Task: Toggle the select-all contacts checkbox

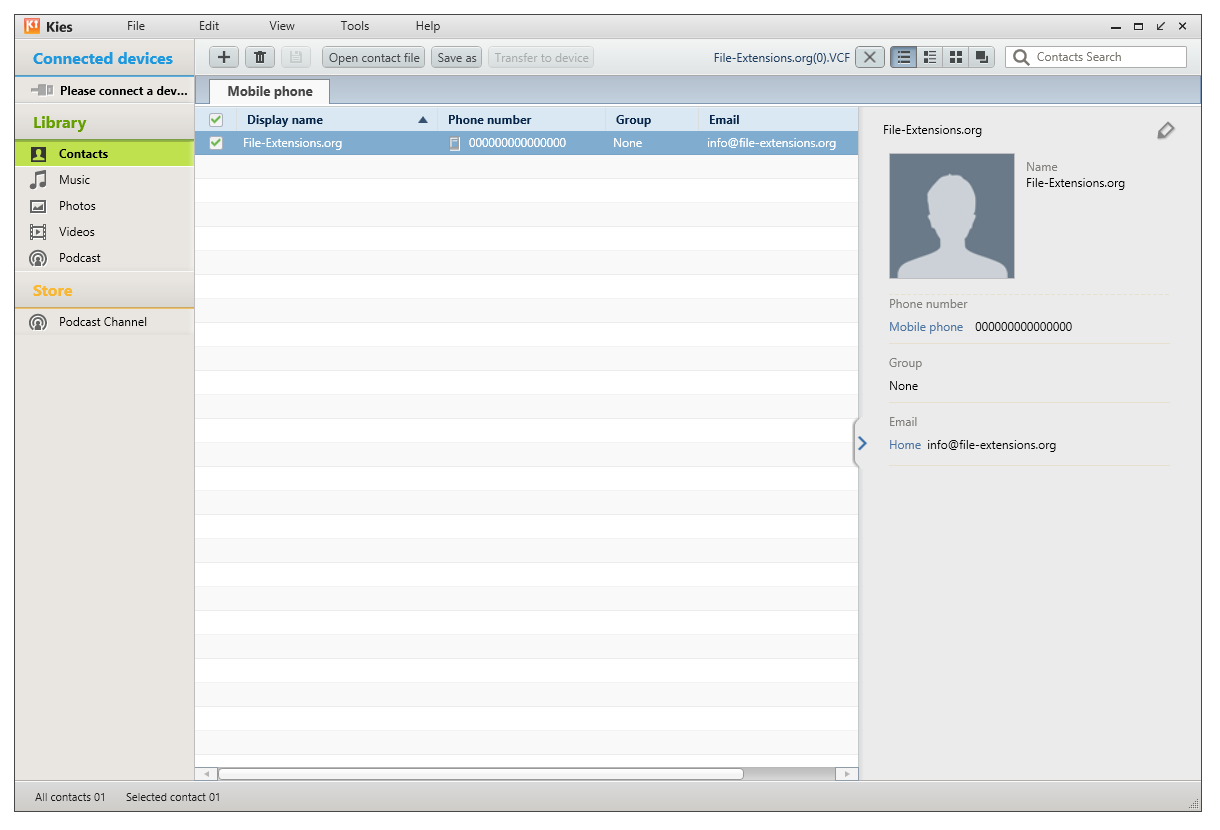Action: coord(216,119)
